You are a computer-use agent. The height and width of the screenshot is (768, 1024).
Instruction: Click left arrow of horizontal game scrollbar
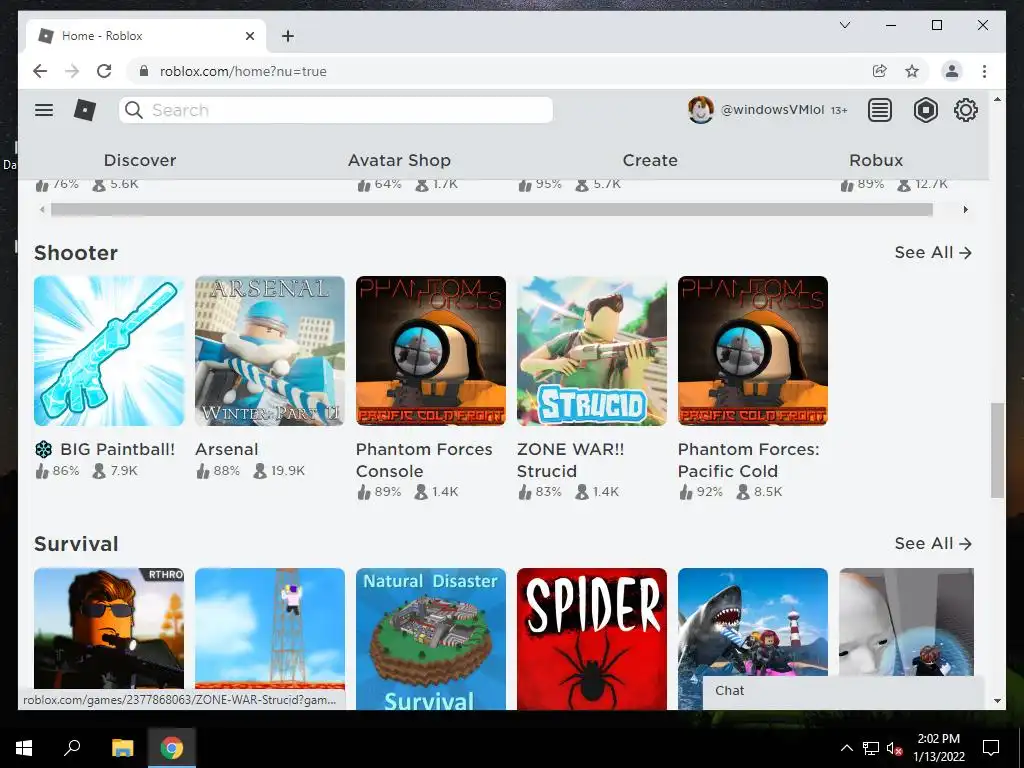click(42, 210)
